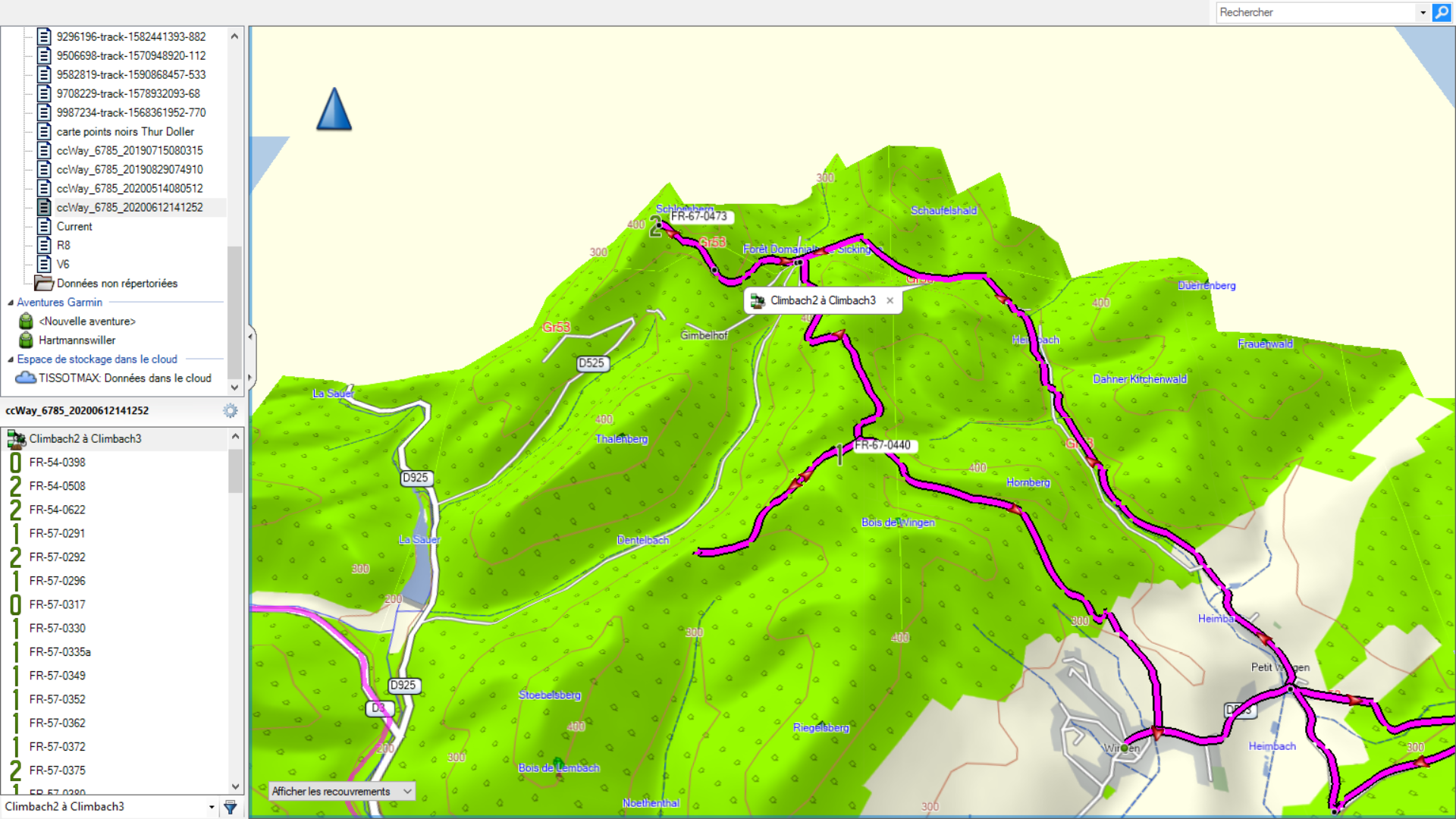Open the Climbach2 à Climbach3 bottom dropdown

[212, 807]
